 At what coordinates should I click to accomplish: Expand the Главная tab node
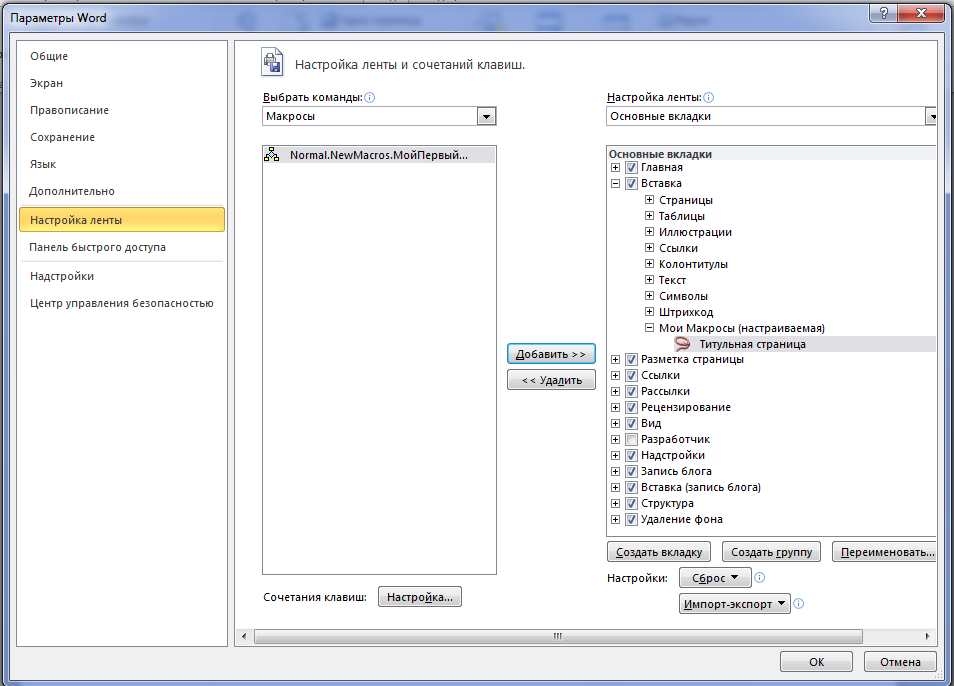[x=616, y=167]
